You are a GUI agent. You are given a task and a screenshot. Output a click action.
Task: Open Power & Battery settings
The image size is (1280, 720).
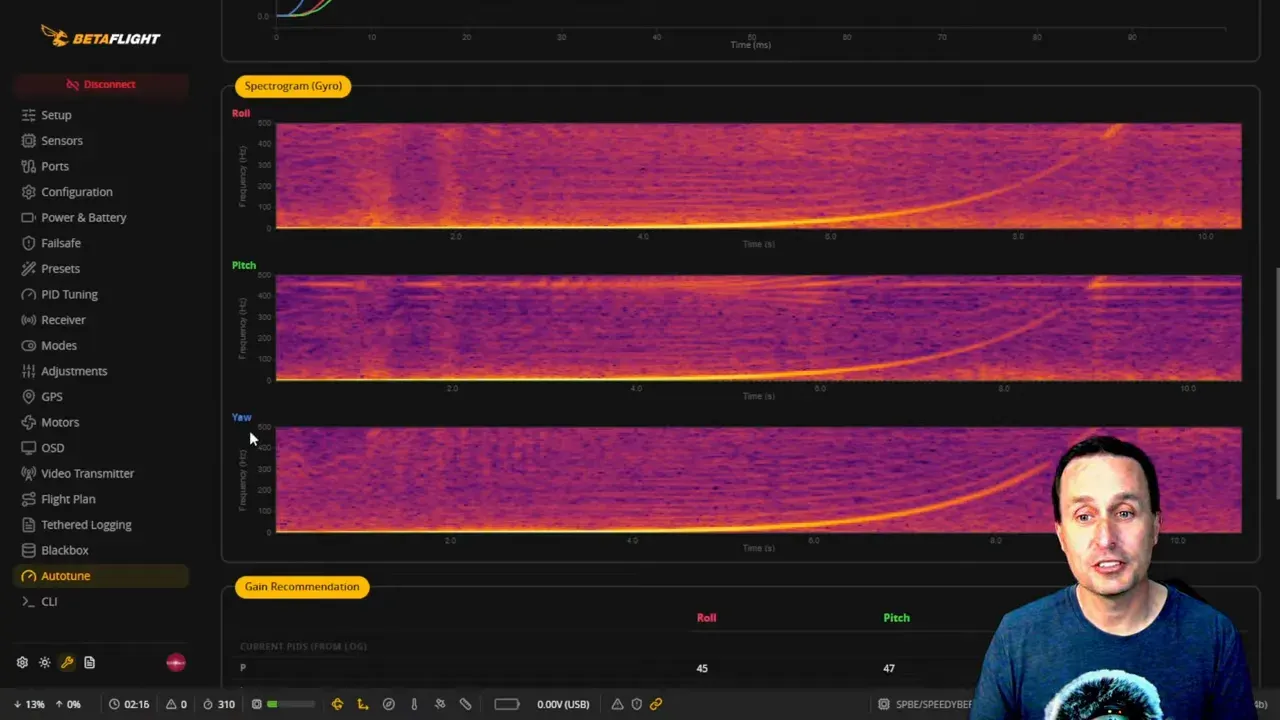click(x=100, y=217)
